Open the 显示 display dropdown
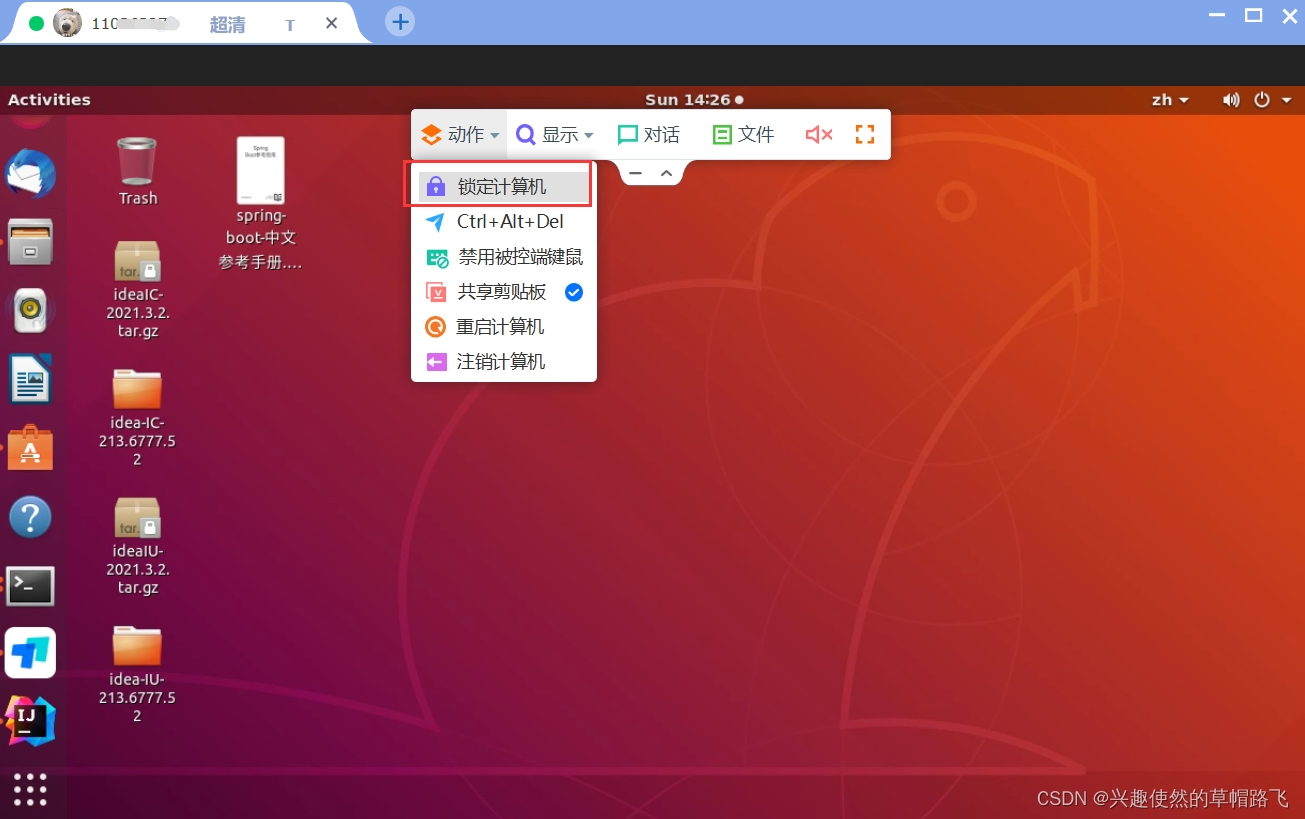The width and height of the screenshot is (1305, 819). click(x=555, y=134)
